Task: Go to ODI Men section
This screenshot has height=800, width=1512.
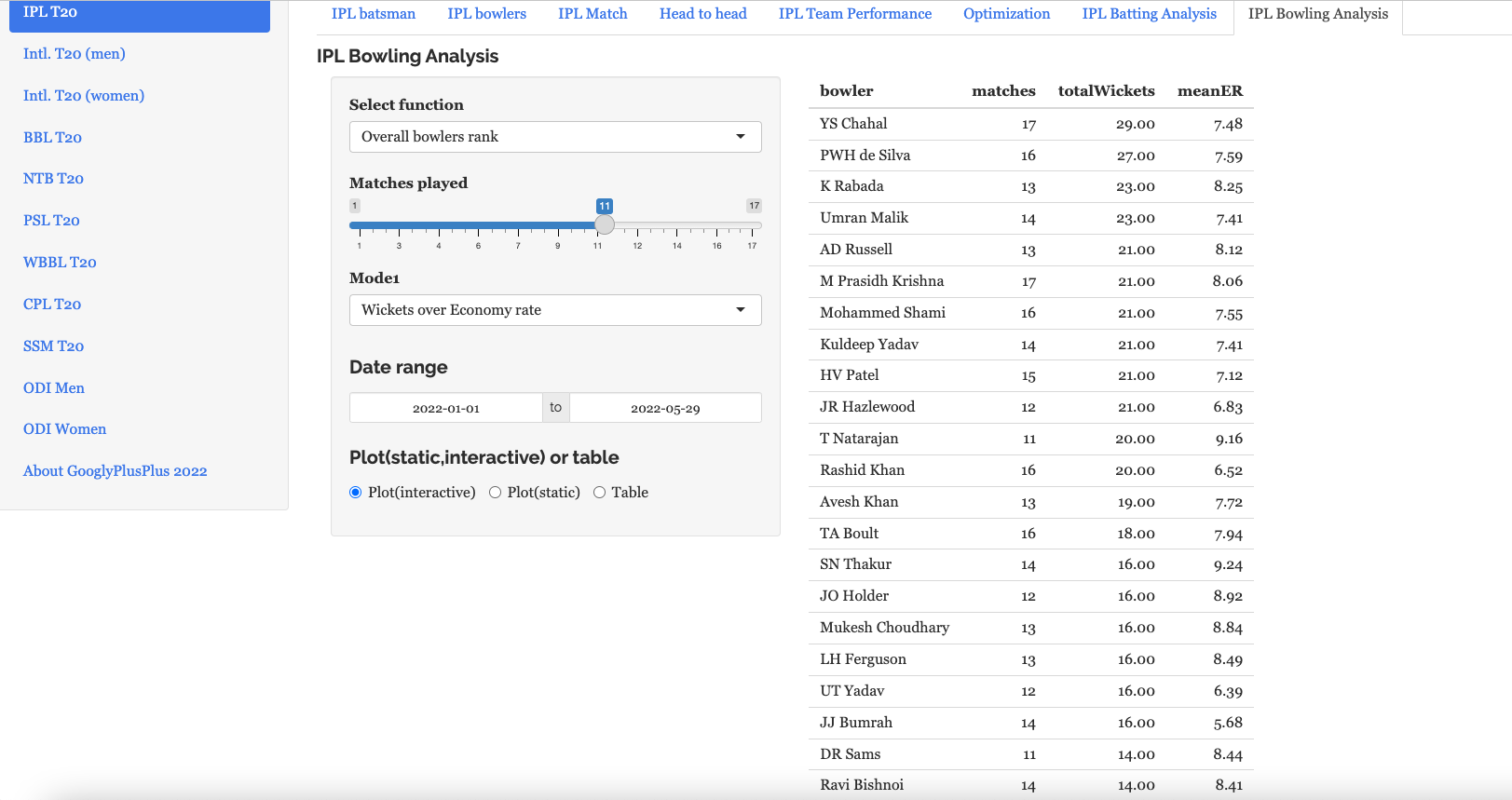Action: [x=54, y=388]
